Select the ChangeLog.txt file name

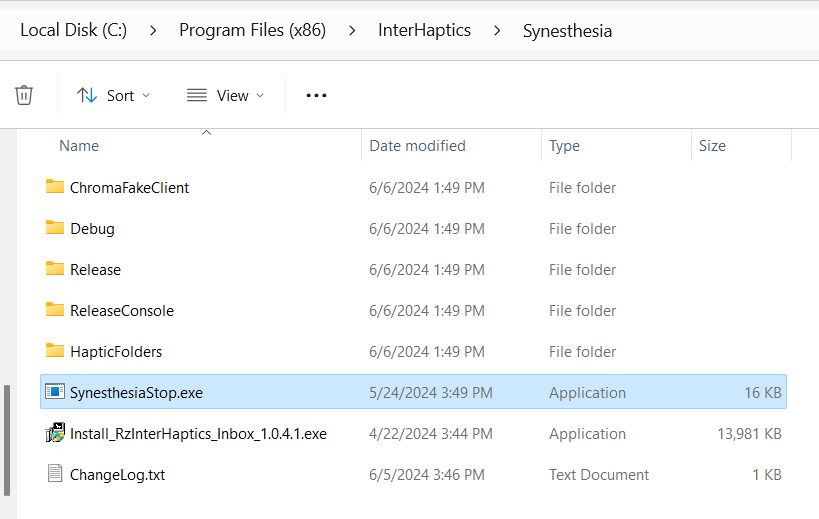[118, 475]
